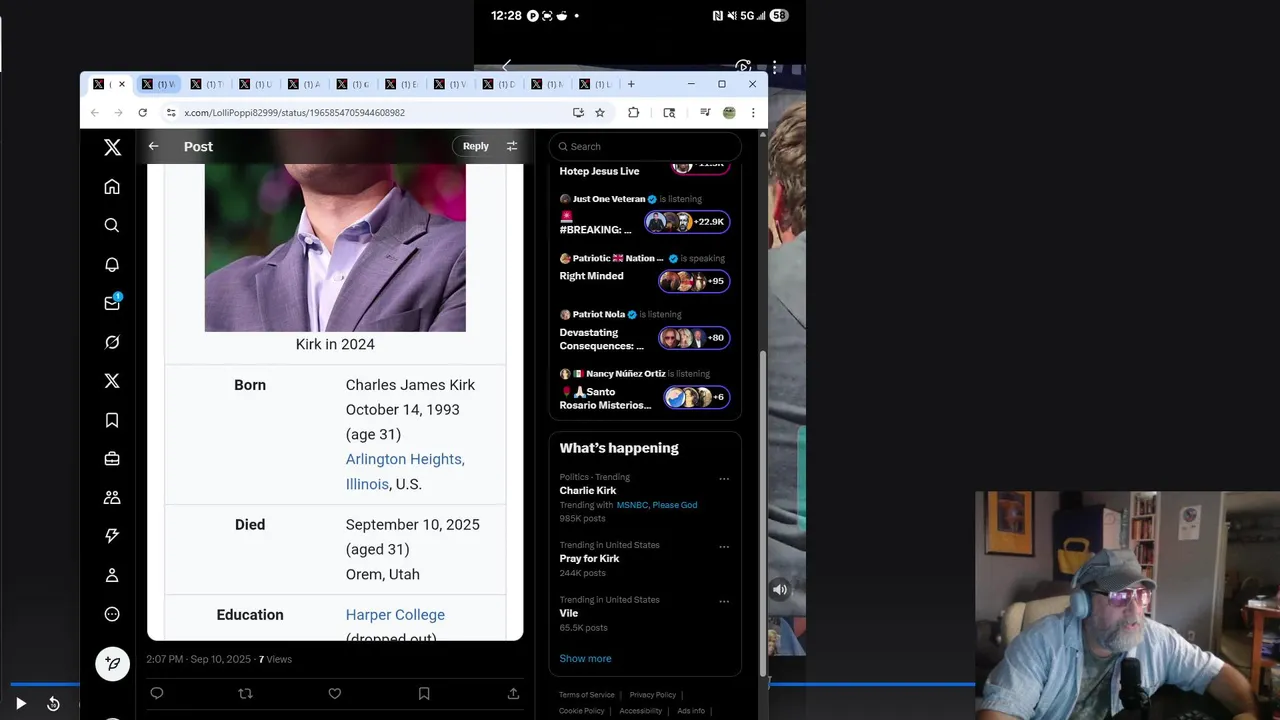
Task: Click MSNBC, Please God trending-with link
Action: pos(657,505)
